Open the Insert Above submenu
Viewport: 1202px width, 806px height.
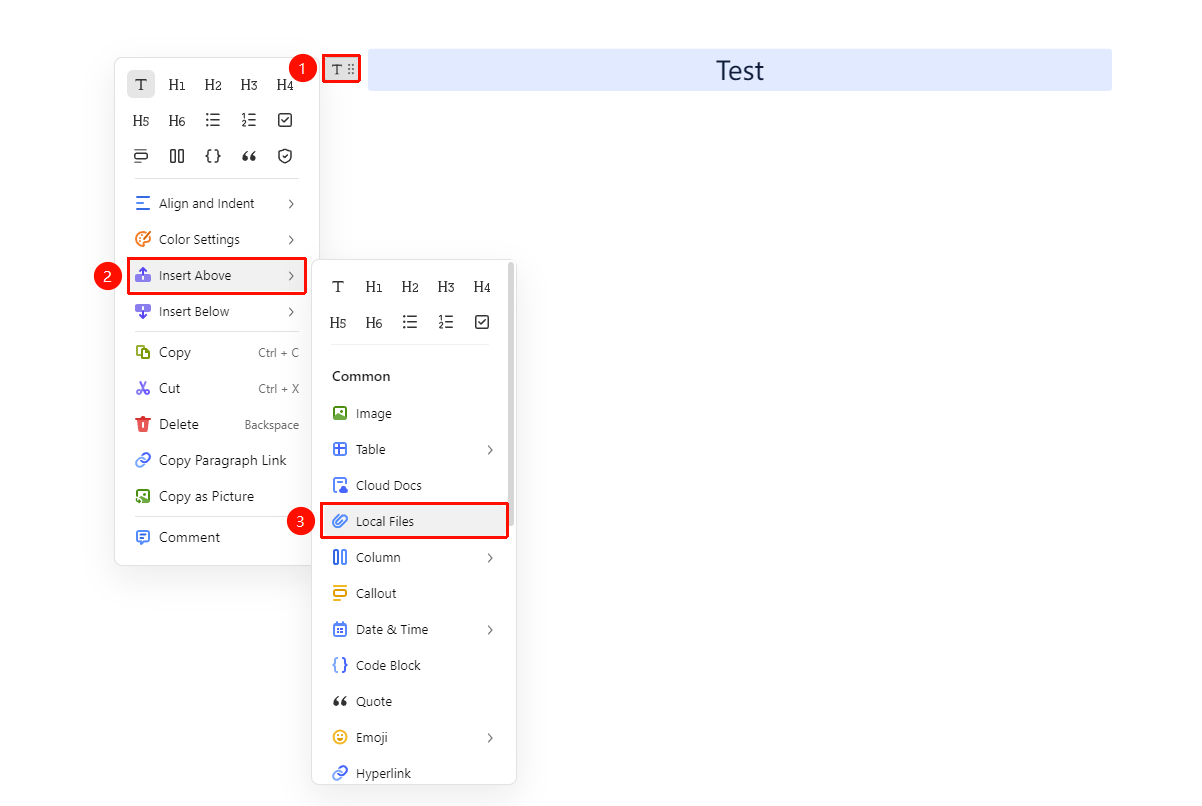click(x=216, y=276)
